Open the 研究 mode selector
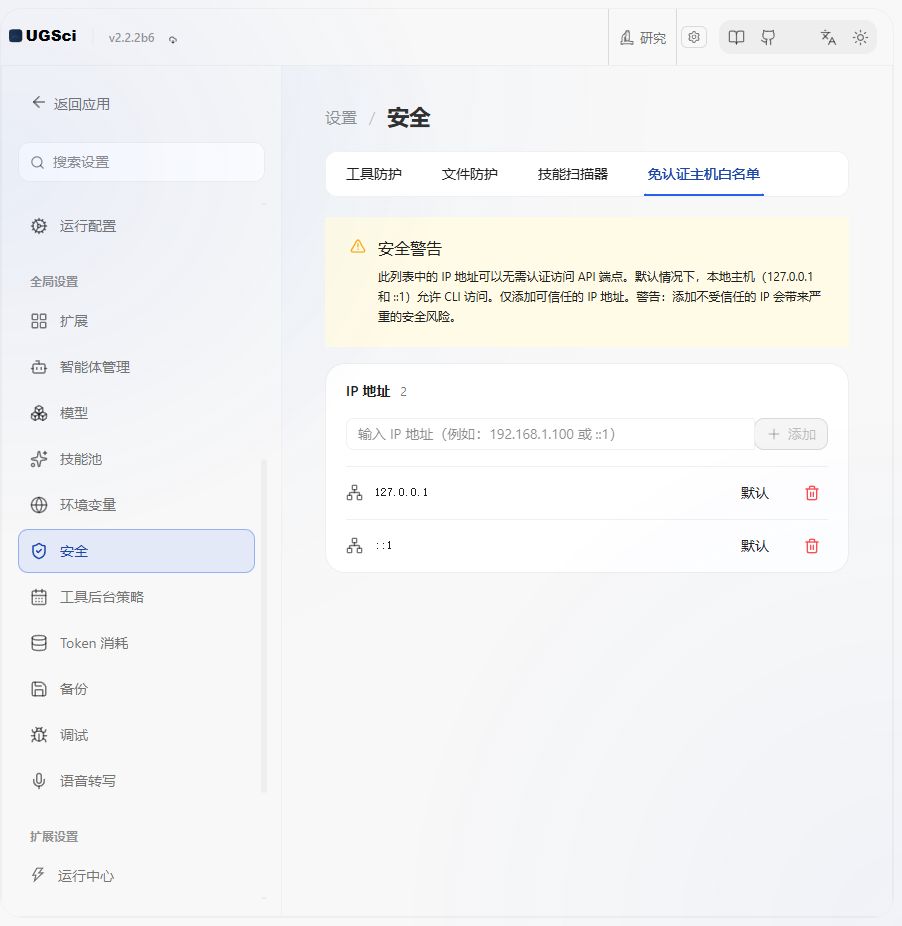The image size is (902, 926). 643,38
